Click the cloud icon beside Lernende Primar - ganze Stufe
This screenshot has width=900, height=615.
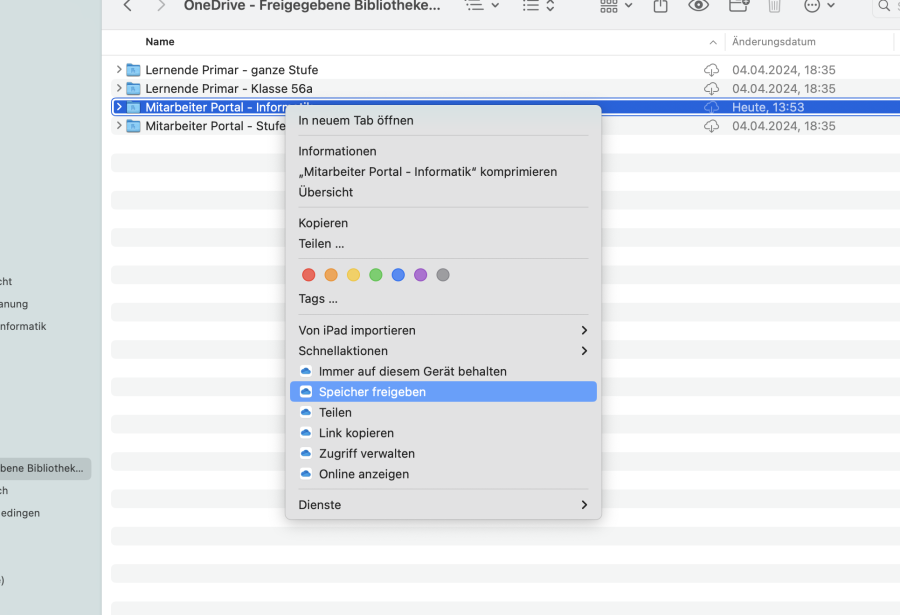711,69
